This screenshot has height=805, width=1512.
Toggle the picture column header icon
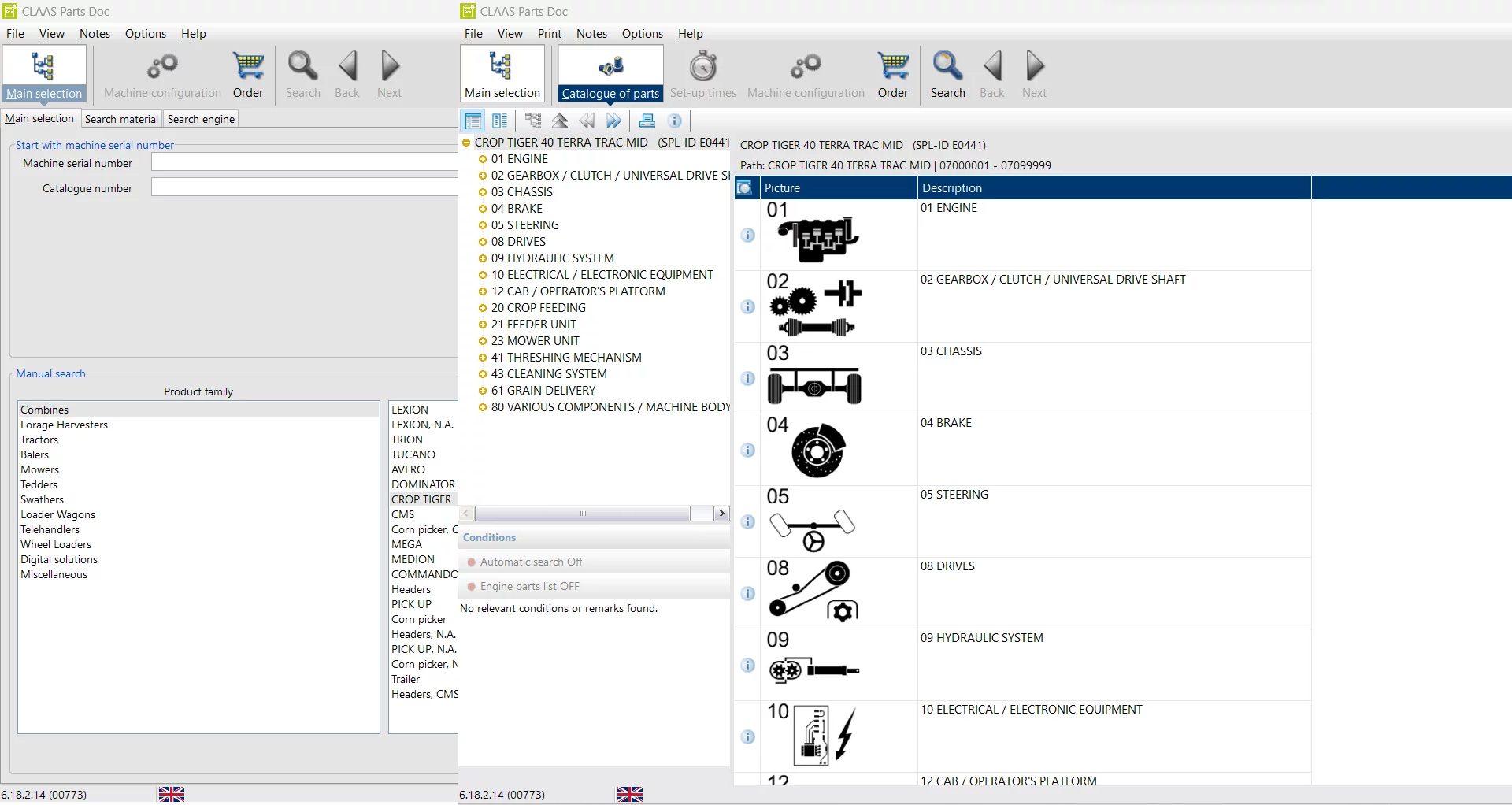click(744, 188)
